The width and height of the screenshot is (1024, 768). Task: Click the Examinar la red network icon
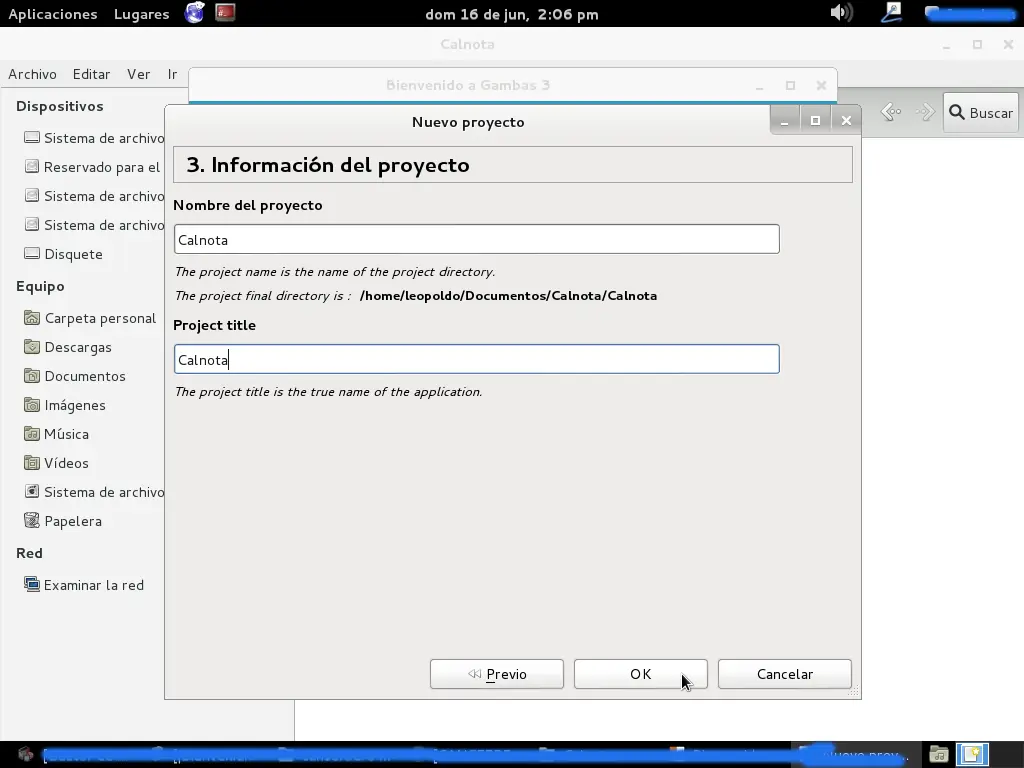click(31, 584)
